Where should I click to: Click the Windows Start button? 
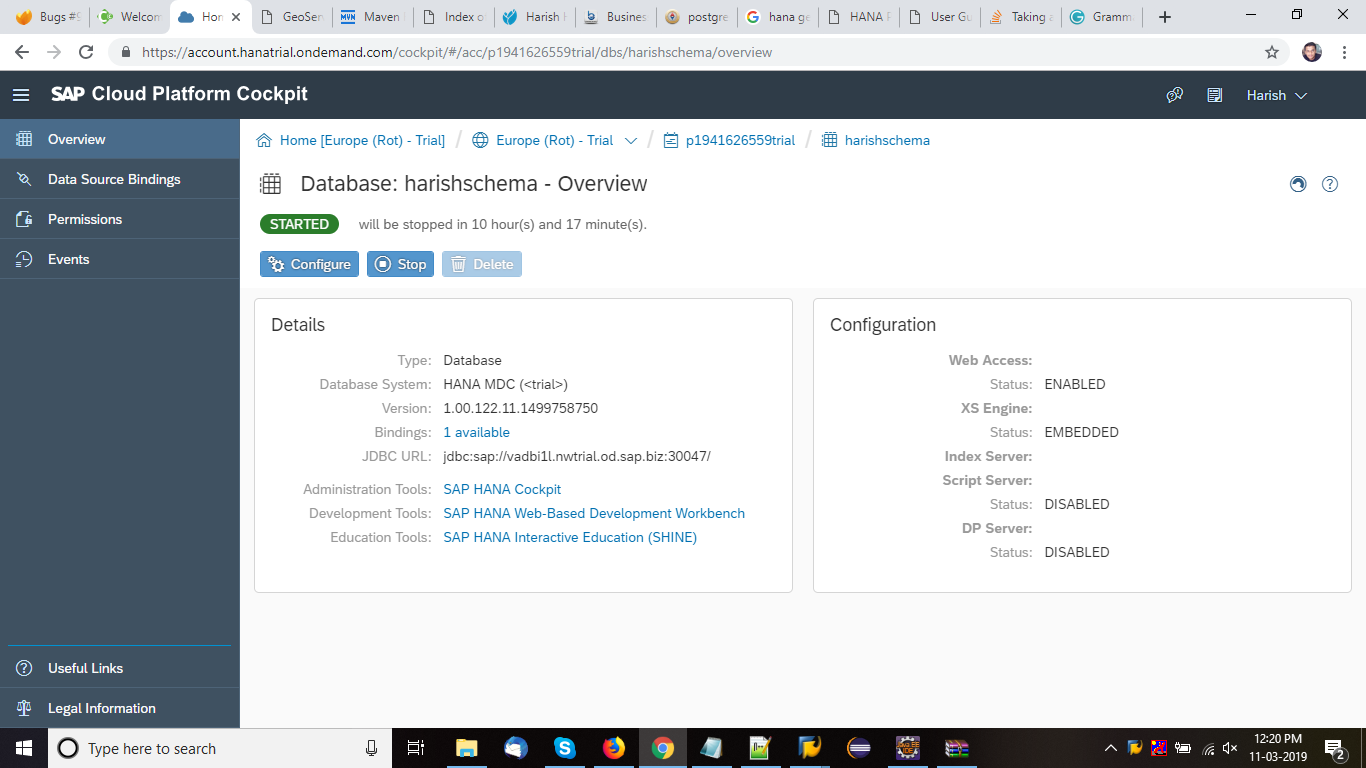click(x=24, y=748)
